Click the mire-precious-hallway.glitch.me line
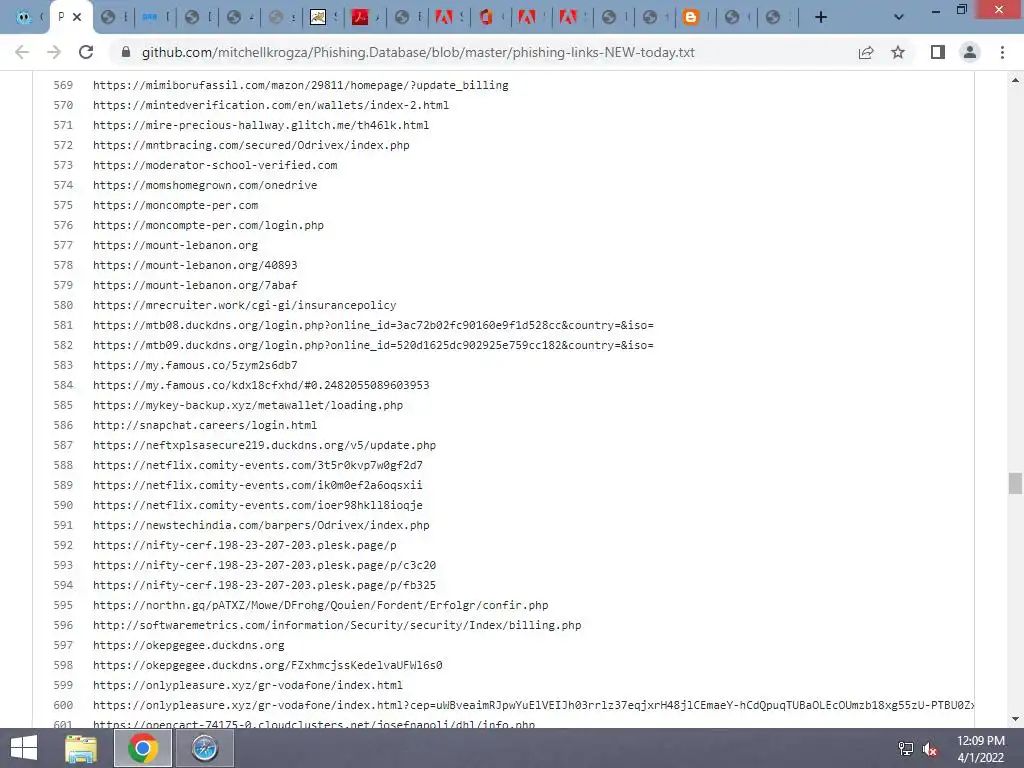1024x768 pixels. point(261,125)
